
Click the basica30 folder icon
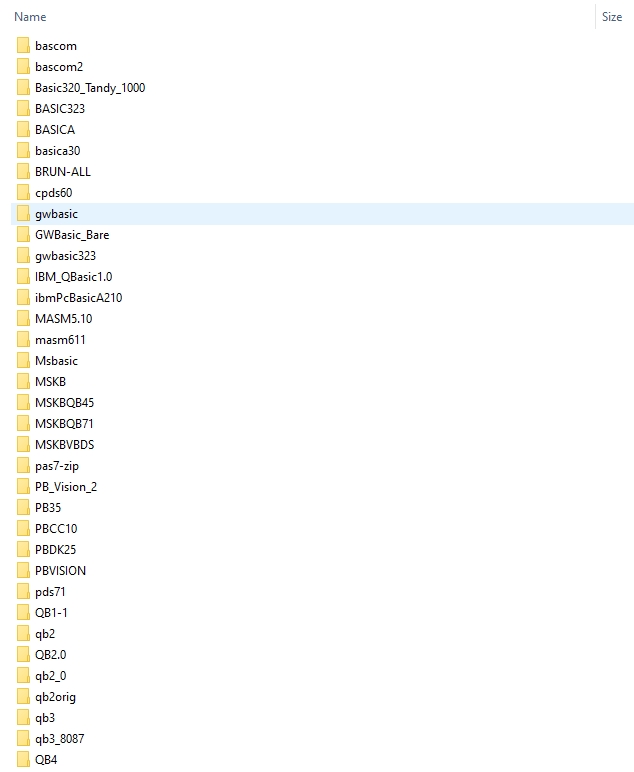(x=23, y=151)
